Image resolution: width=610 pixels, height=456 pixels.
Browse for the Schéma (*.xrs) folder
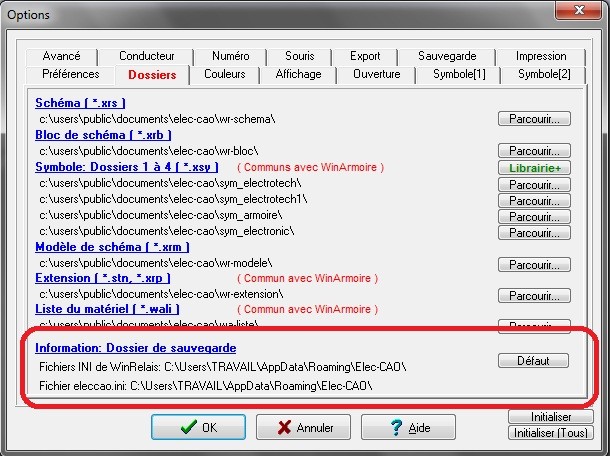click(x=534, y=119)
